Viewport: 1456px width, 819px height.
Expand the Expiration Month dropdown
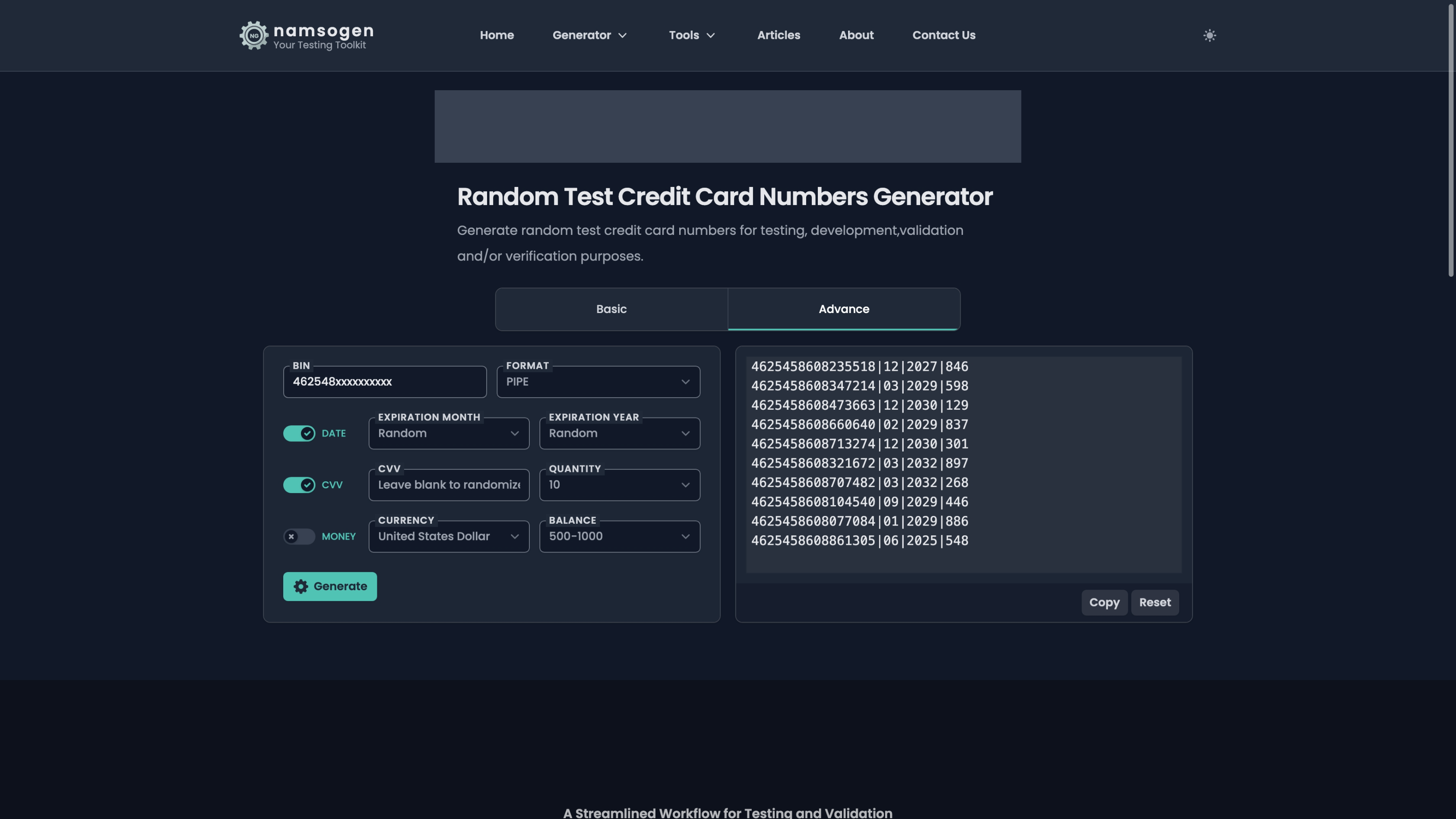tap(449, 433)
